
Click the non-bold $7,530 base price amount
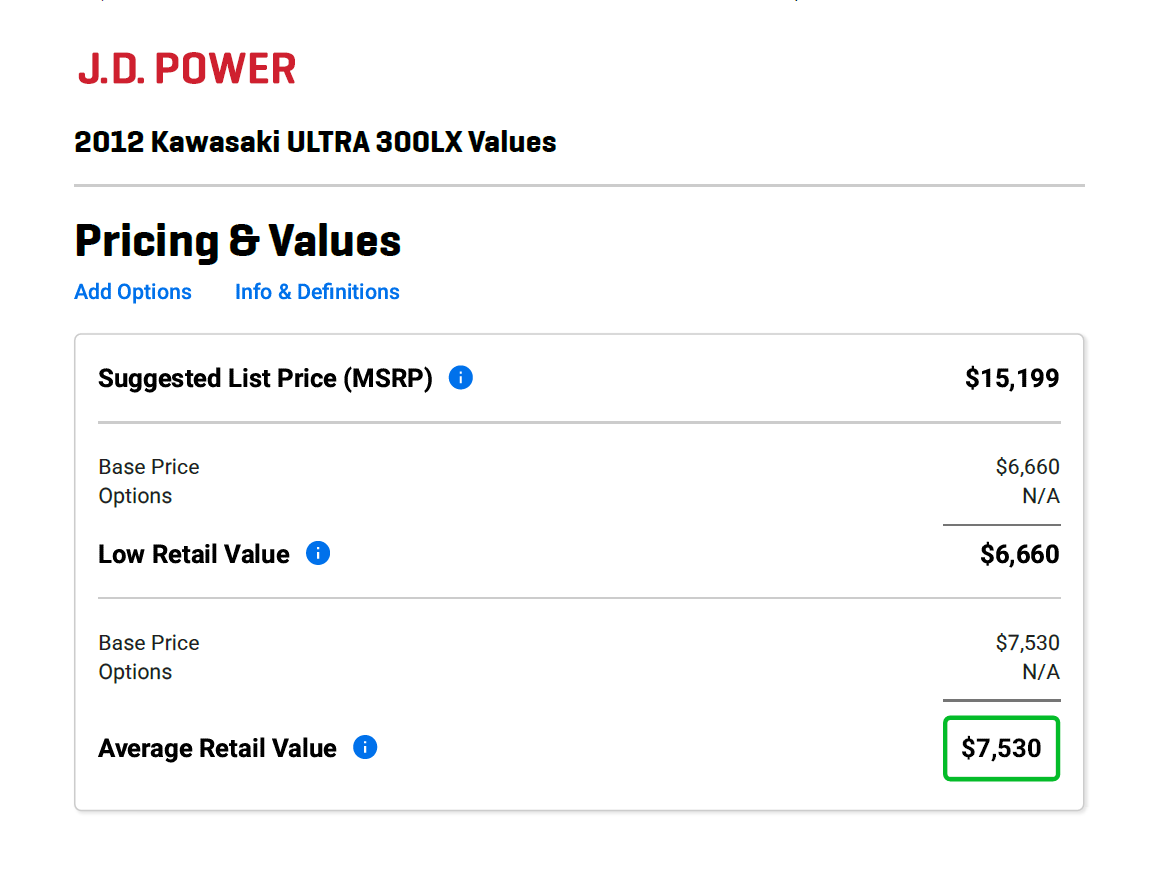[x=1027, y=643]
